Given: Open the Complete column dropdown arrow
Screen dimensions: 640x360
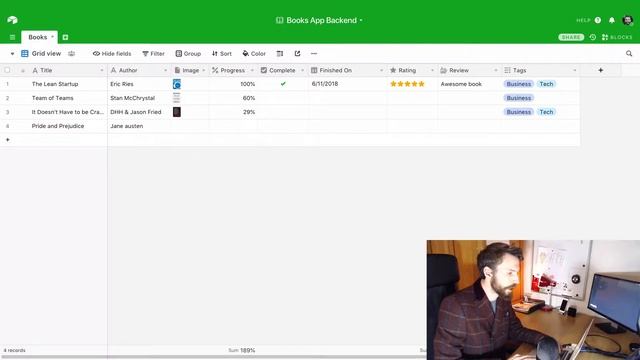Looking at the screenshot, I should pos(302,70).
